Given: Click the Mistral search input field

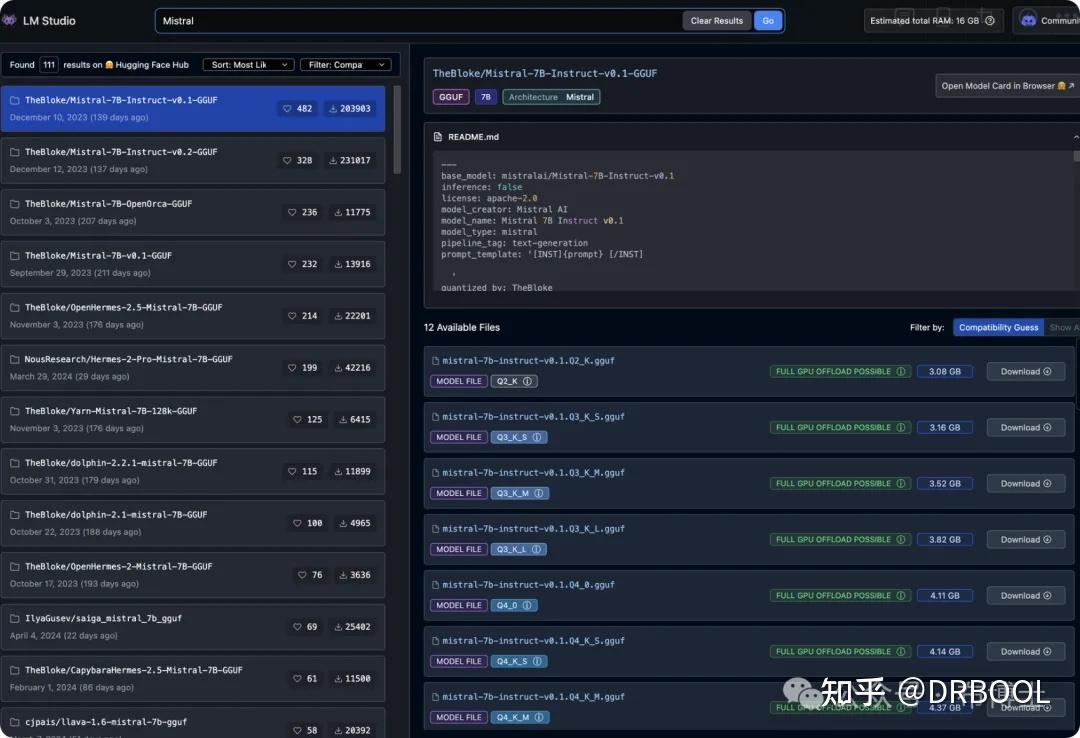Looking at the screenshot, I should (400, 20).
